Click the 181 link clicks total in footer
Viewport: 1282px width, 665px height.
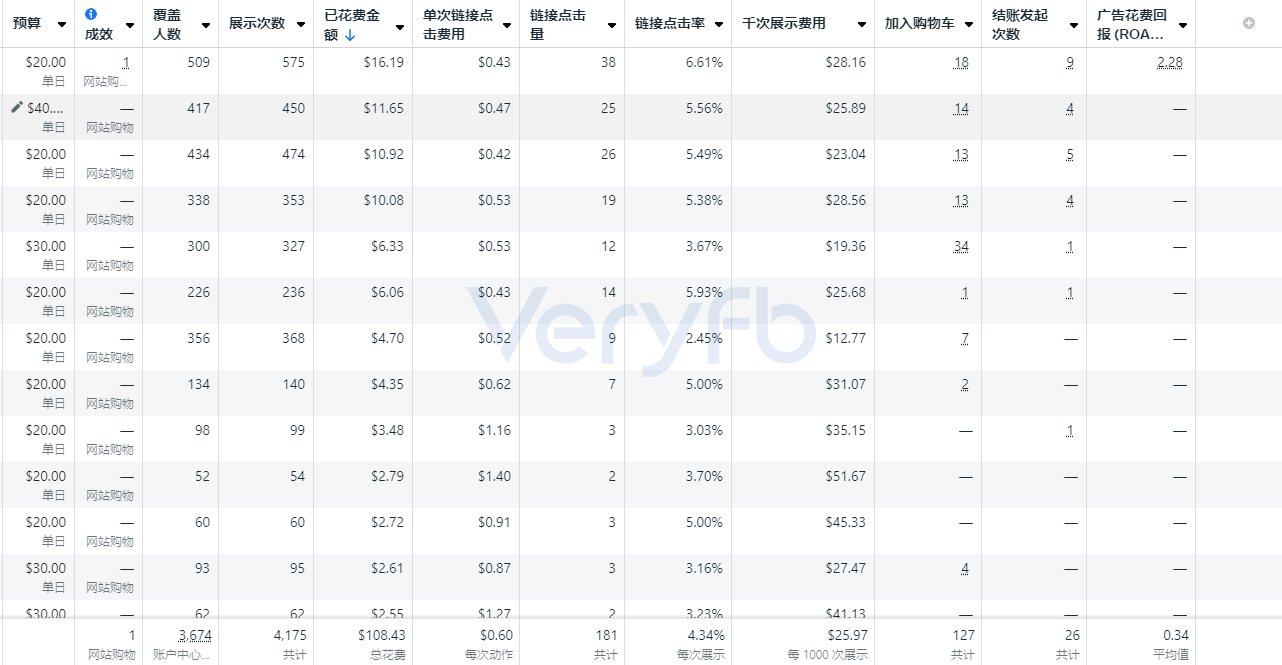(606, 635)
